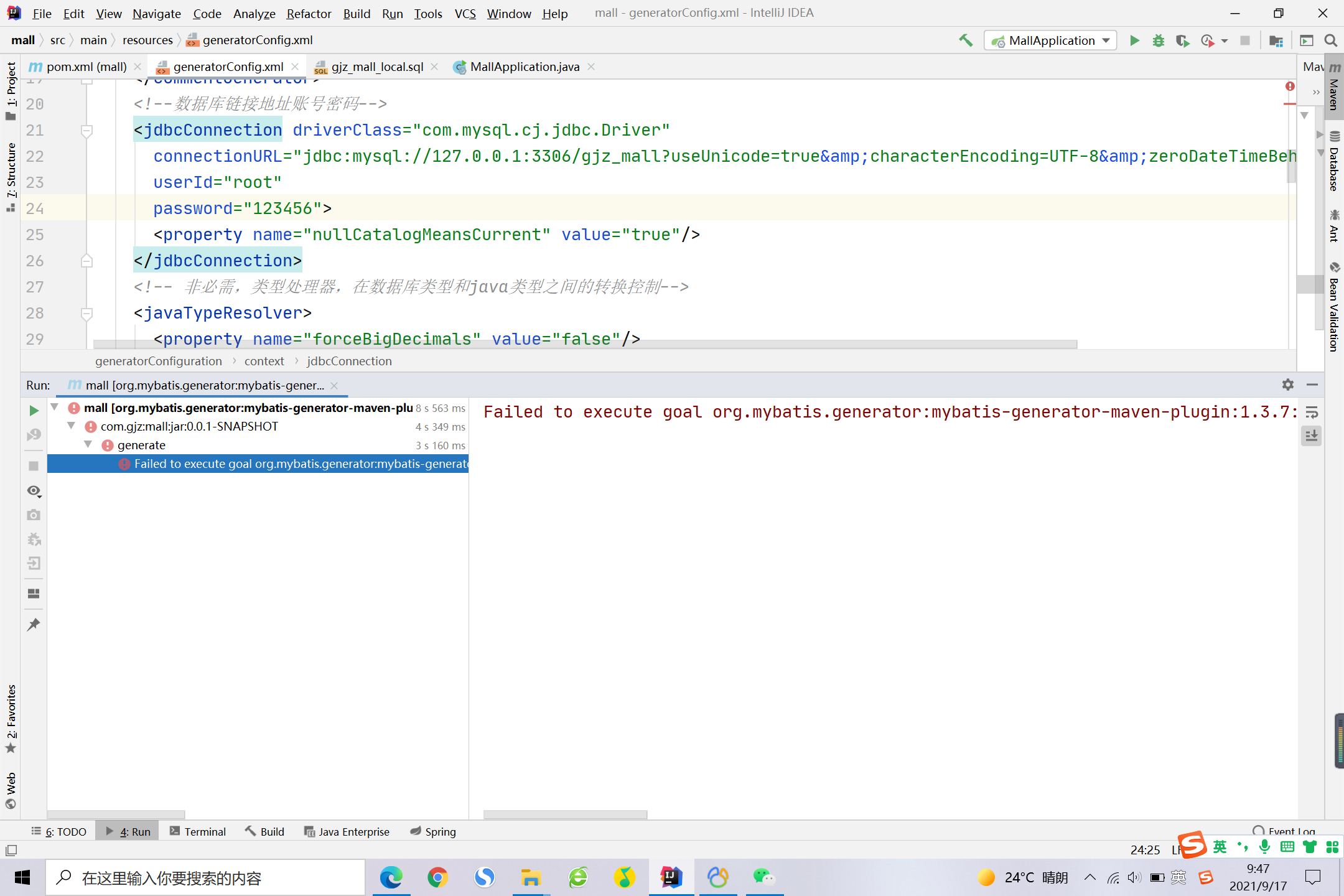Close the generatorConfig.xml tab
Viewport: 1344px width, 896px height.
tap(295, 67)
